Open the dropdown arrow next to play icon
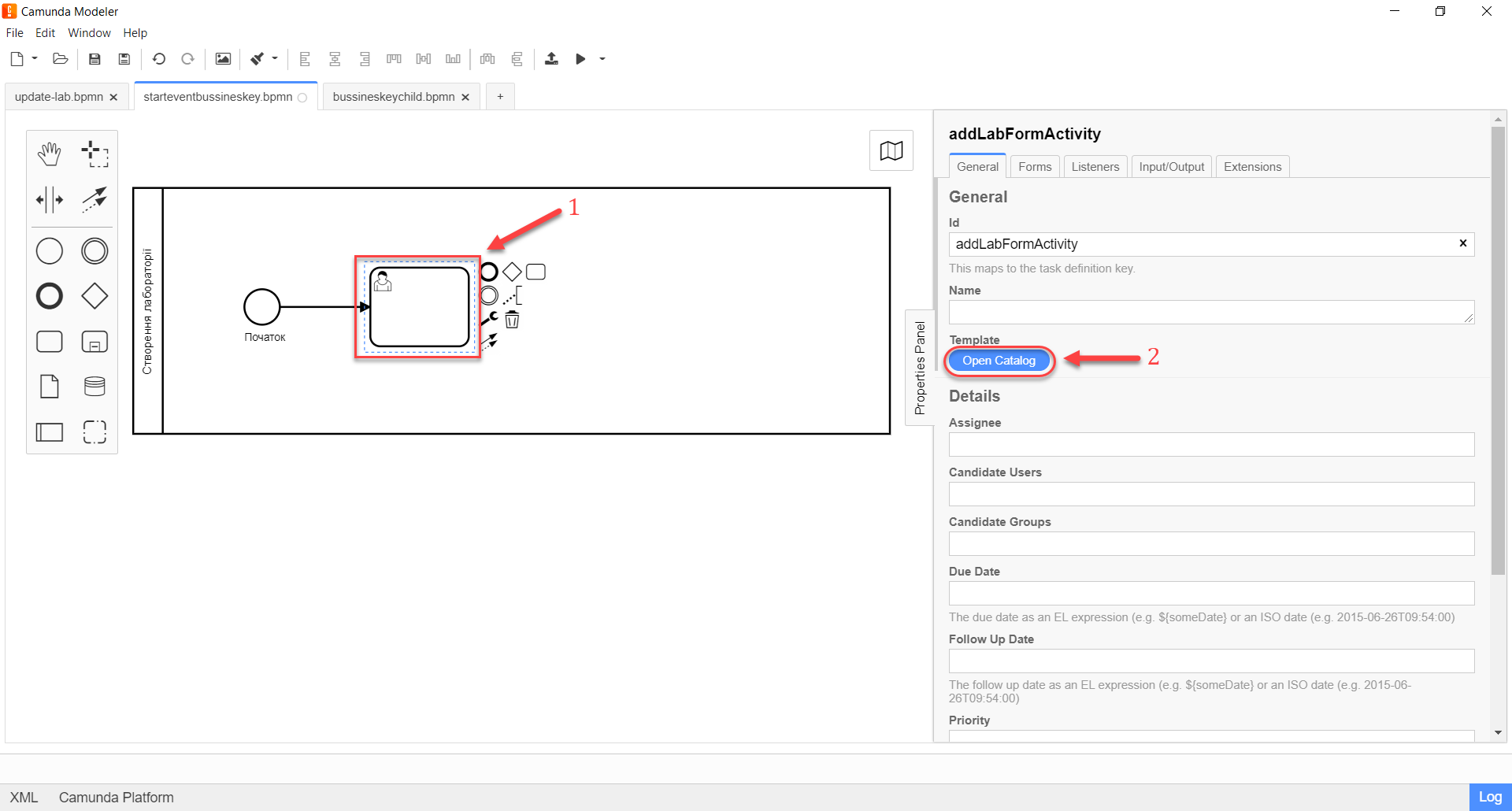Viewport: 1512px width, 811px height. (602, 59)
